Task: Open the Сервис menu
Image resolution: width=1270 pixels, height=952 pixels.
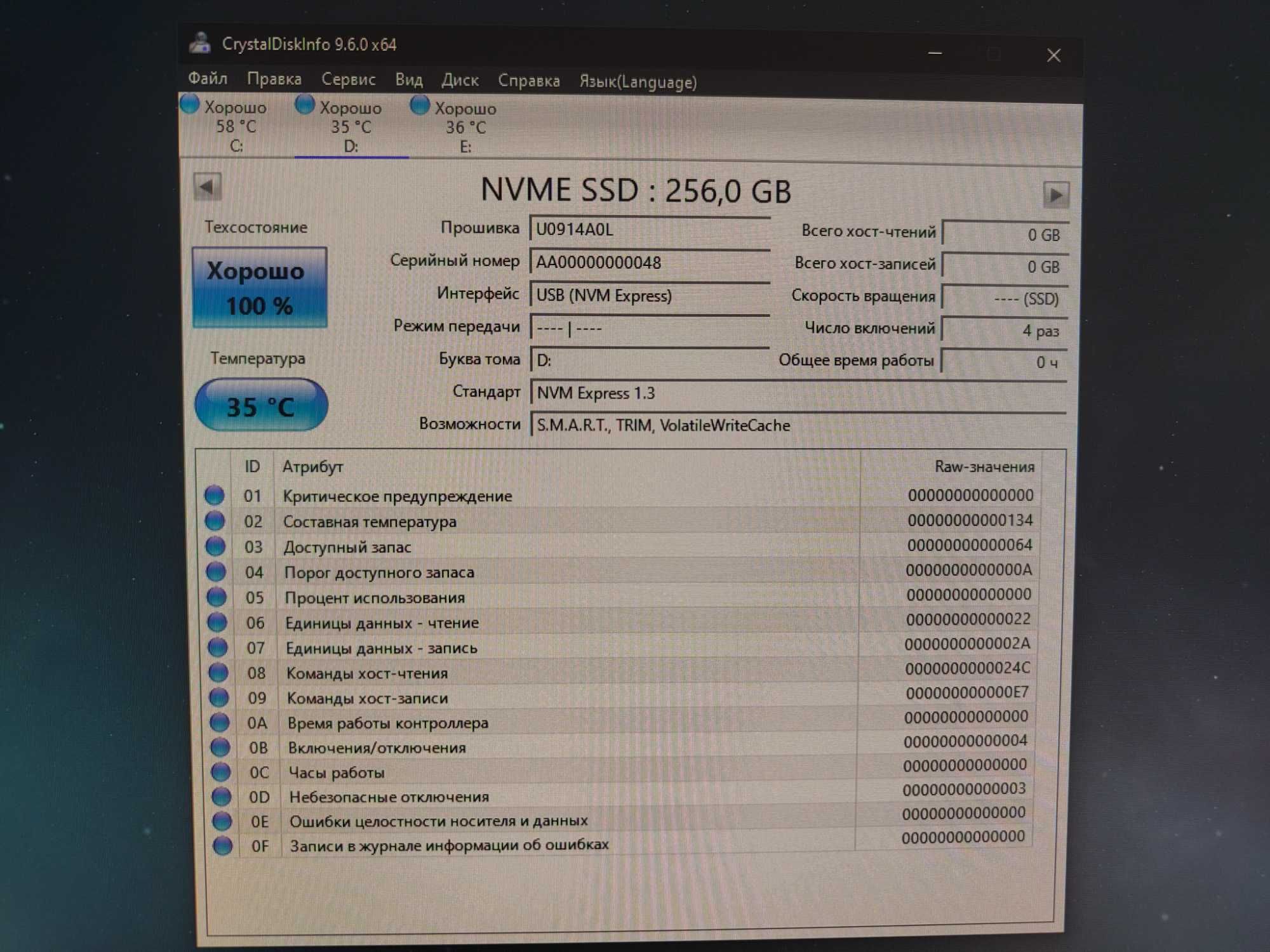Action: (x=348, y=79)
